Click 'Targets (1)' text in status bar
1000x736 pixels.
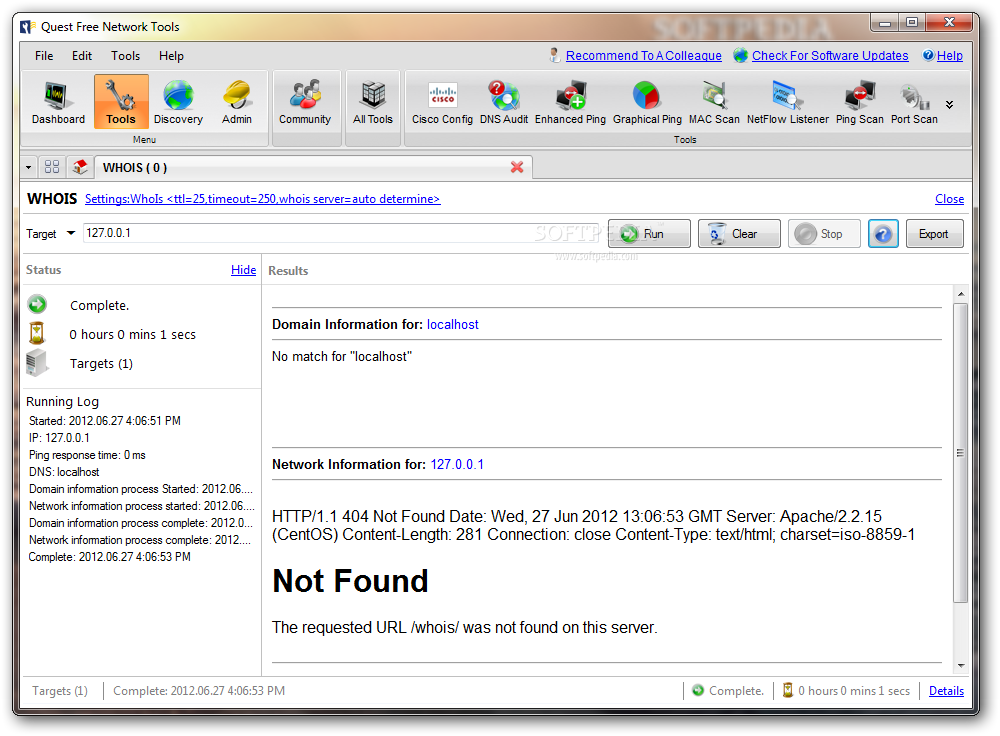click(x=60, y=691)
